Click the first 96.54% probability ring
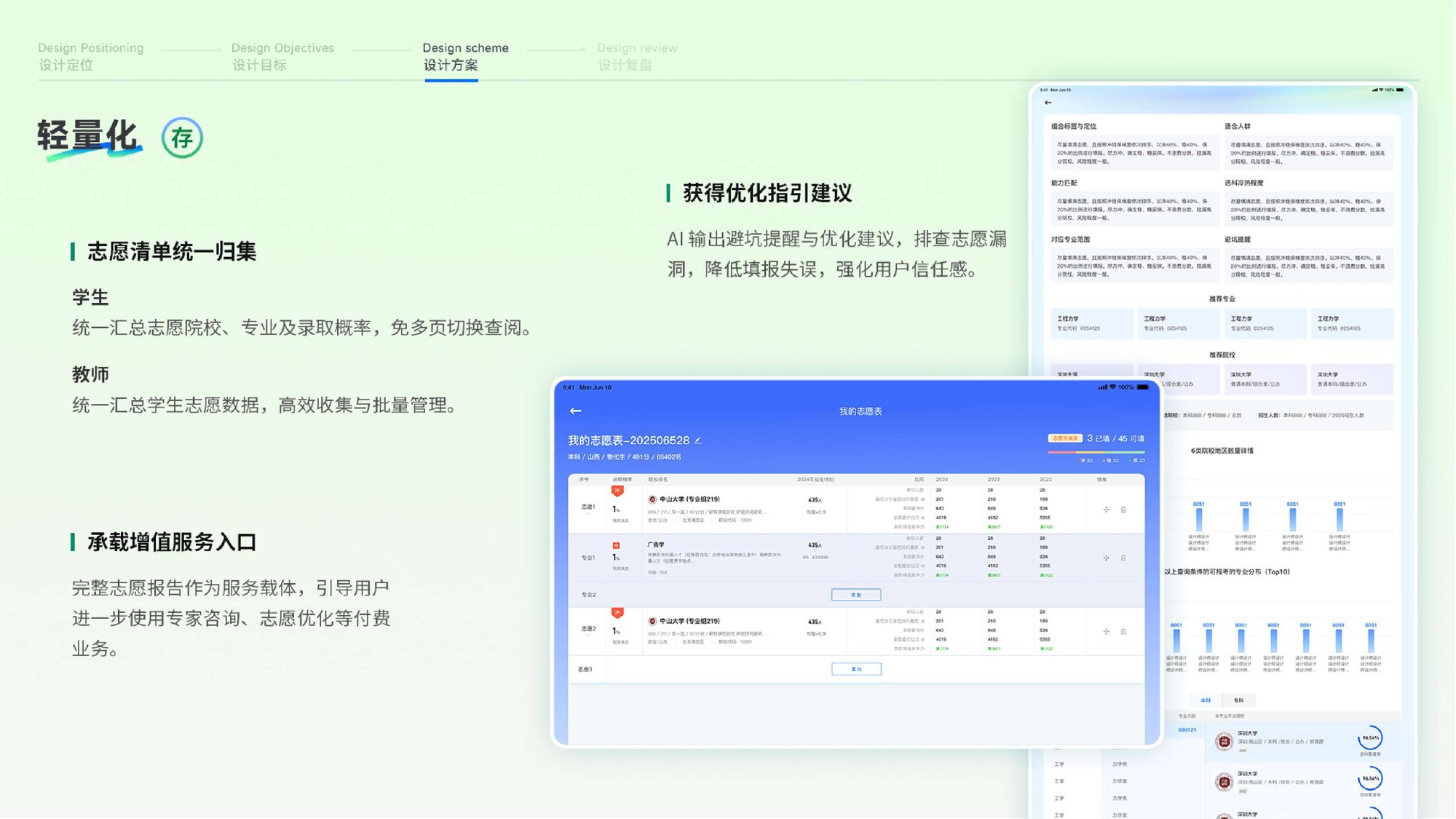The image size is (1456, 819). (x=1370, y=738)
